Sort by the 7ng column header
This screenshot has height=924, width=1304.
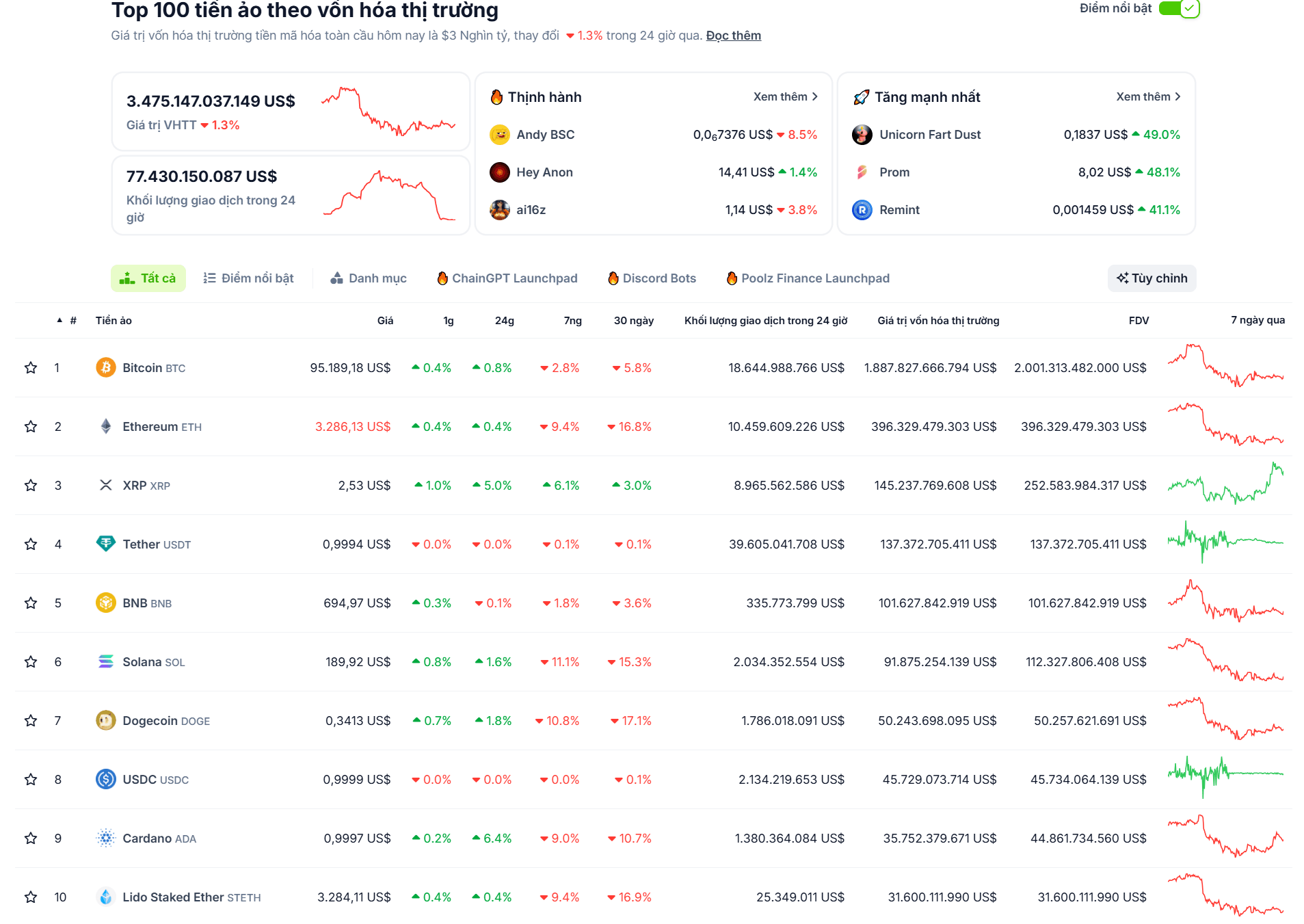[x=573, y=320]
